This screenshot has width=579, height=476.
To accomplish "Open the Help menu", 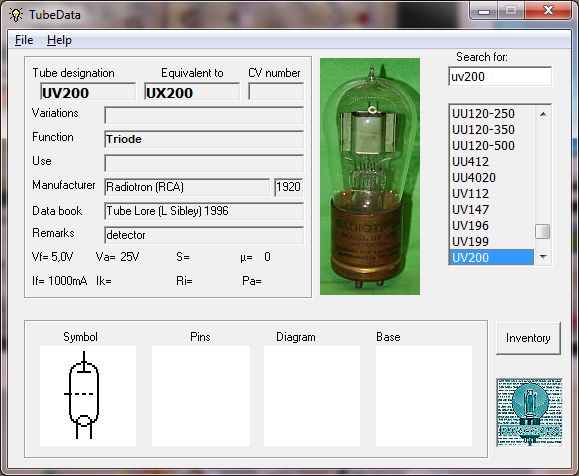I will click(x=59, y=40).
